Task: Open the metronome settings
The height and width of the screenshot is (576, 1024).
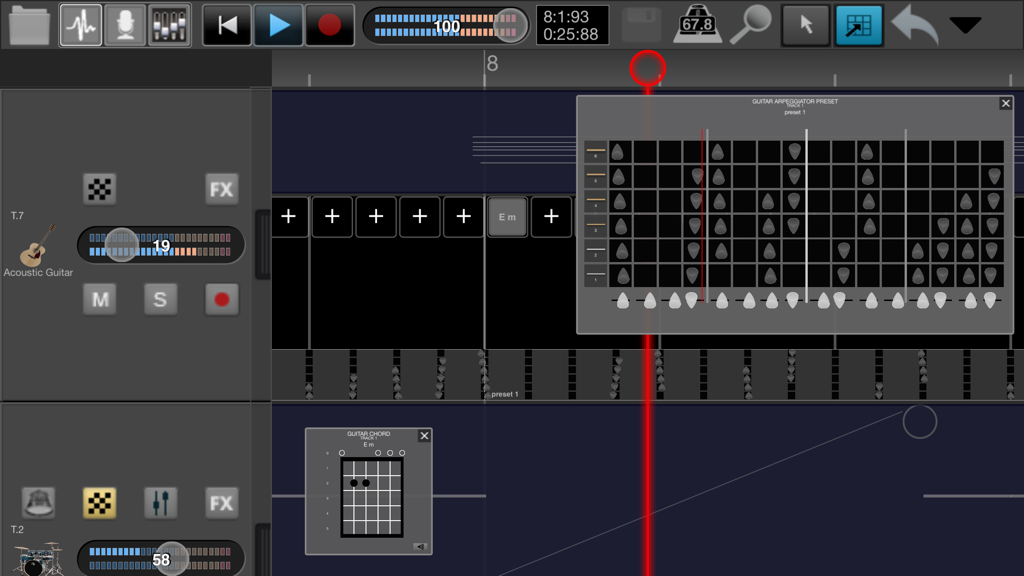Action: pyautogui.click(x=696, y=24)
